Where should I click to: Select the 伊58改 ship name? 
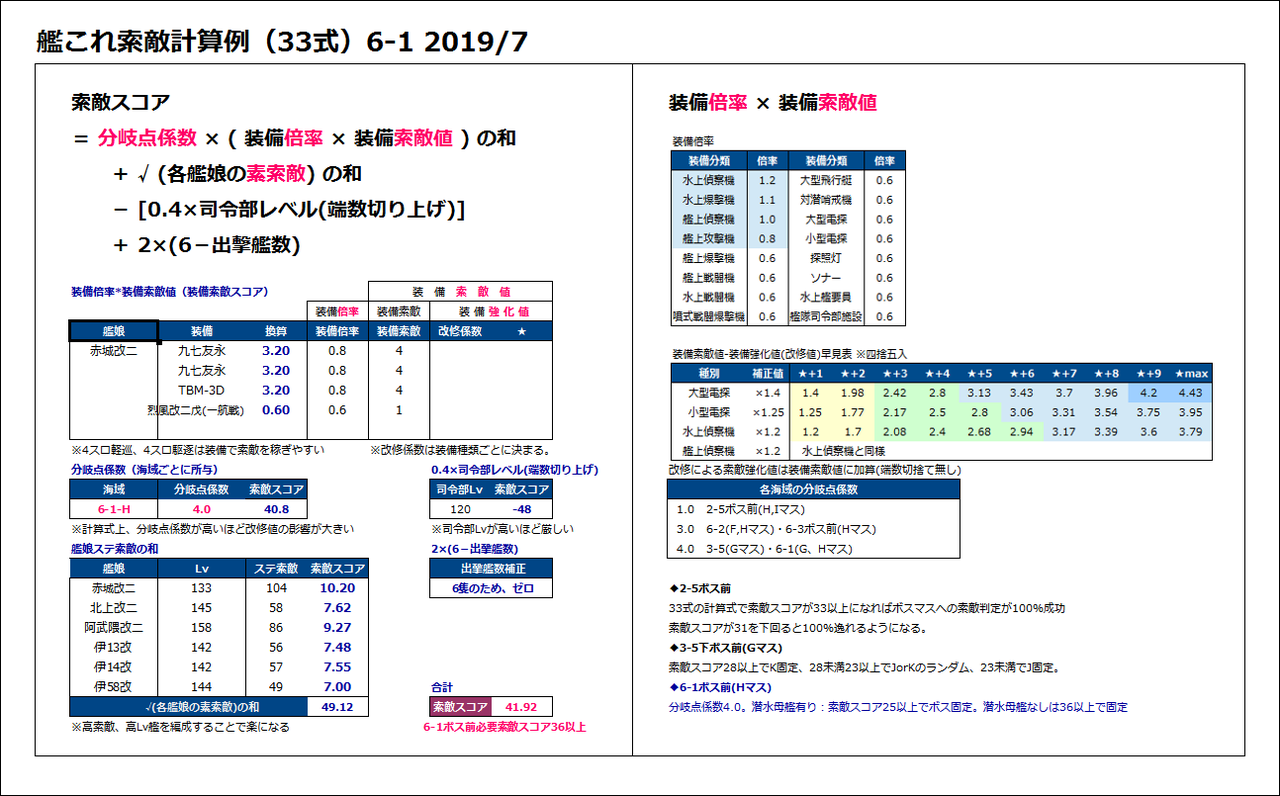click(x=114, y=687)
